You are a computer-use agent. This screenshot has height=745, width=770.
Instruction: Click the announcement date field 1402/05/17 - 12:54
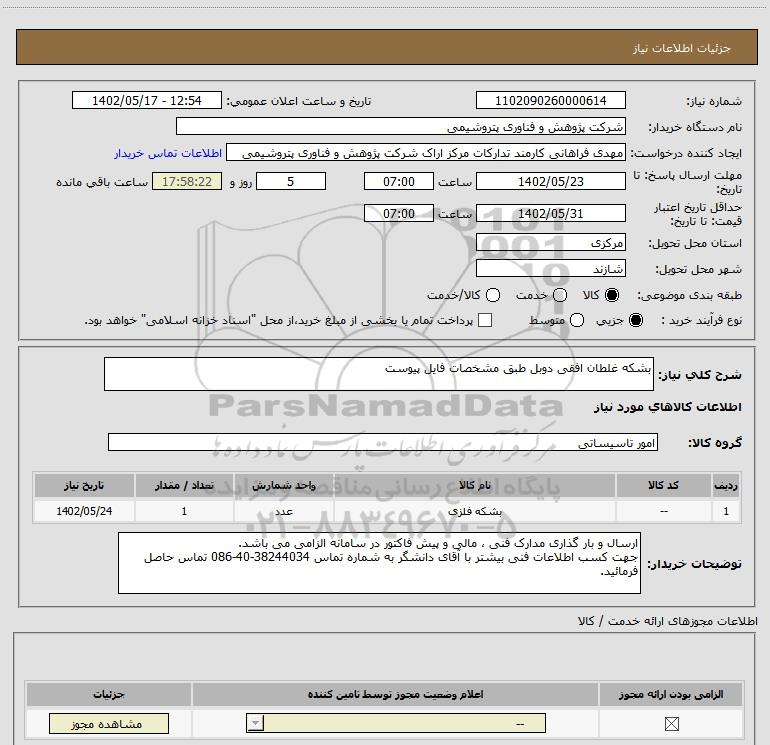coord(147,101)
